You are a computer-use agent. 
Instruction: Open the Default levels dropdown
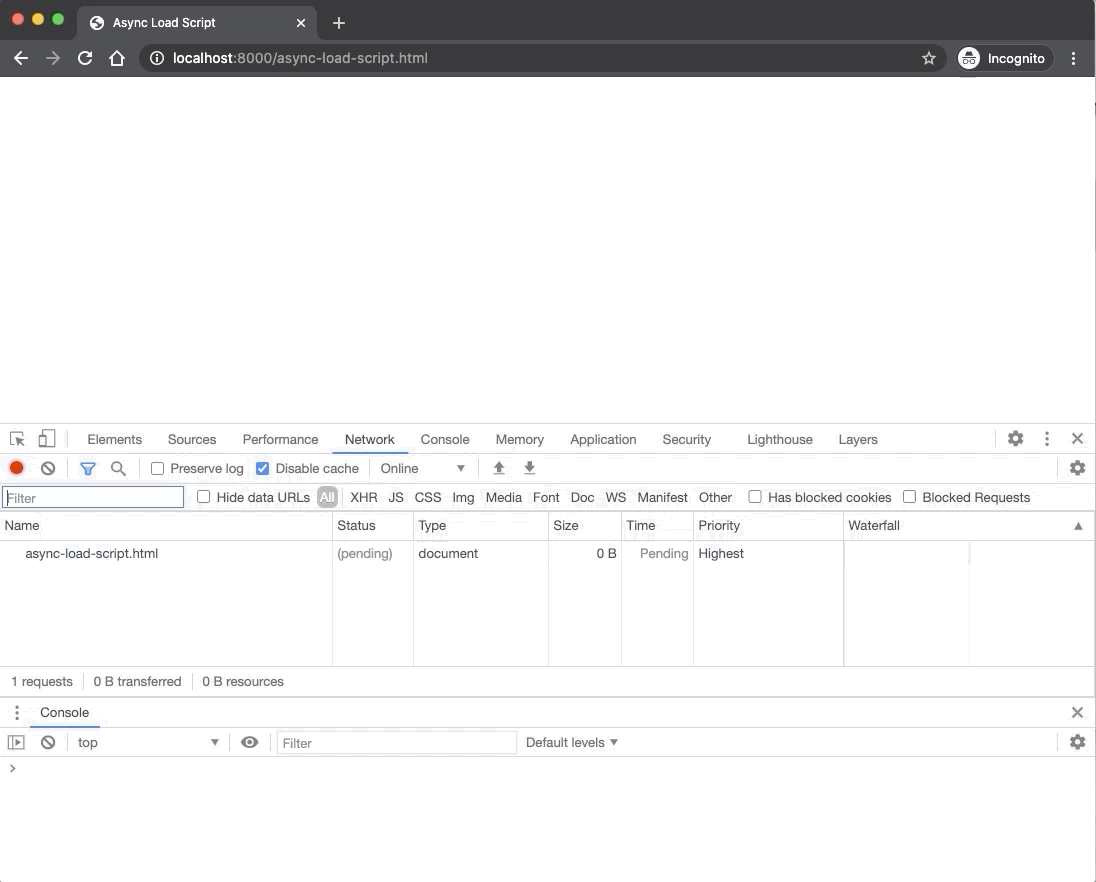(571, 742)
